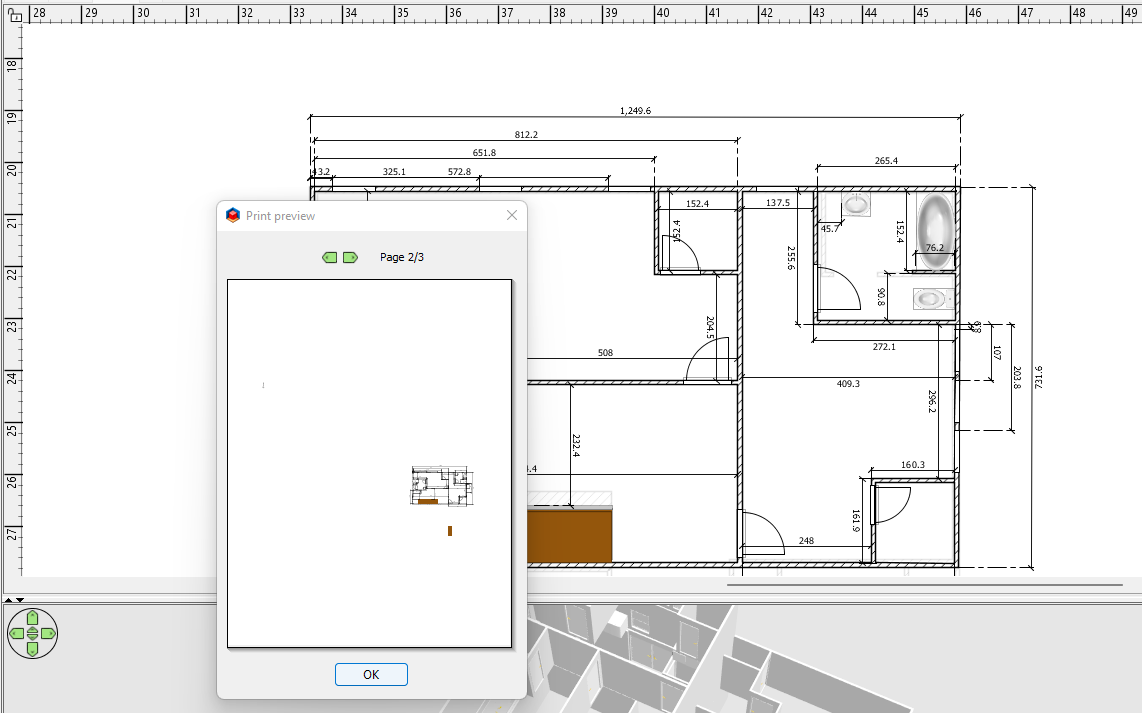Screen dimensions: 1142x713
Task: Click OK to close Print preview
Action: pyautogui.click(x=371, y=674)
